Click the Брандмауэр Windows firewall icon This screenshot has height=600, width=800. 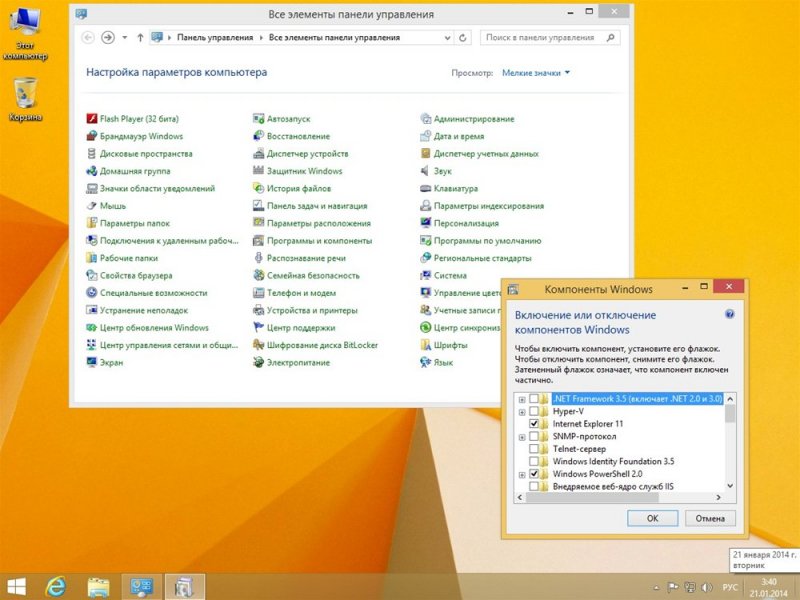[x=92, y=136]
